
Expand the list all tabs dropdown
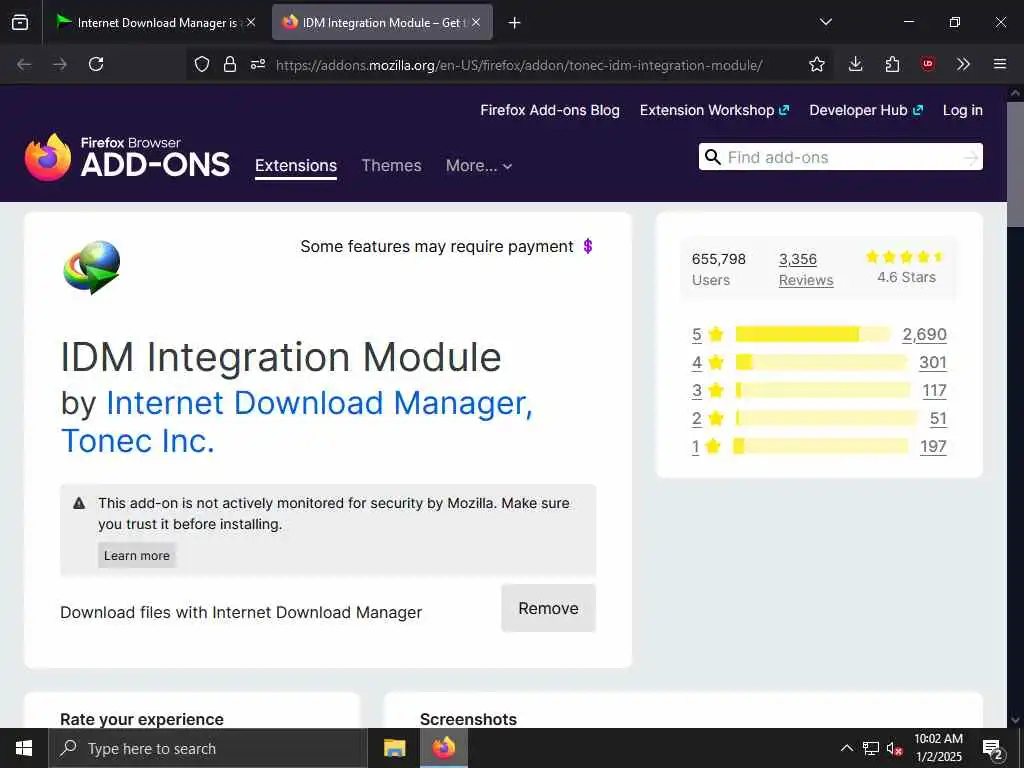pyautogui.click(x=825, y=22)
